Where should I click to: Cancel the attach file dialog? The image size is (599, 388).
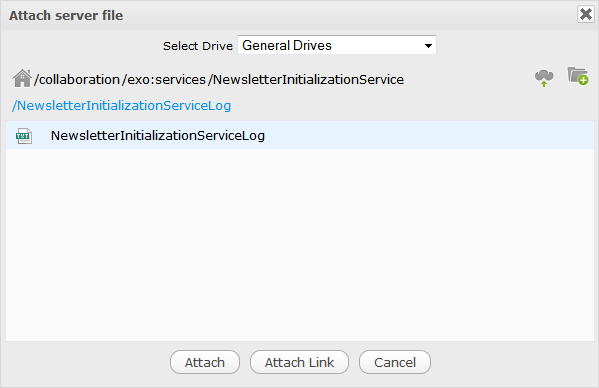pyautogui.click(x=395, y=362)
